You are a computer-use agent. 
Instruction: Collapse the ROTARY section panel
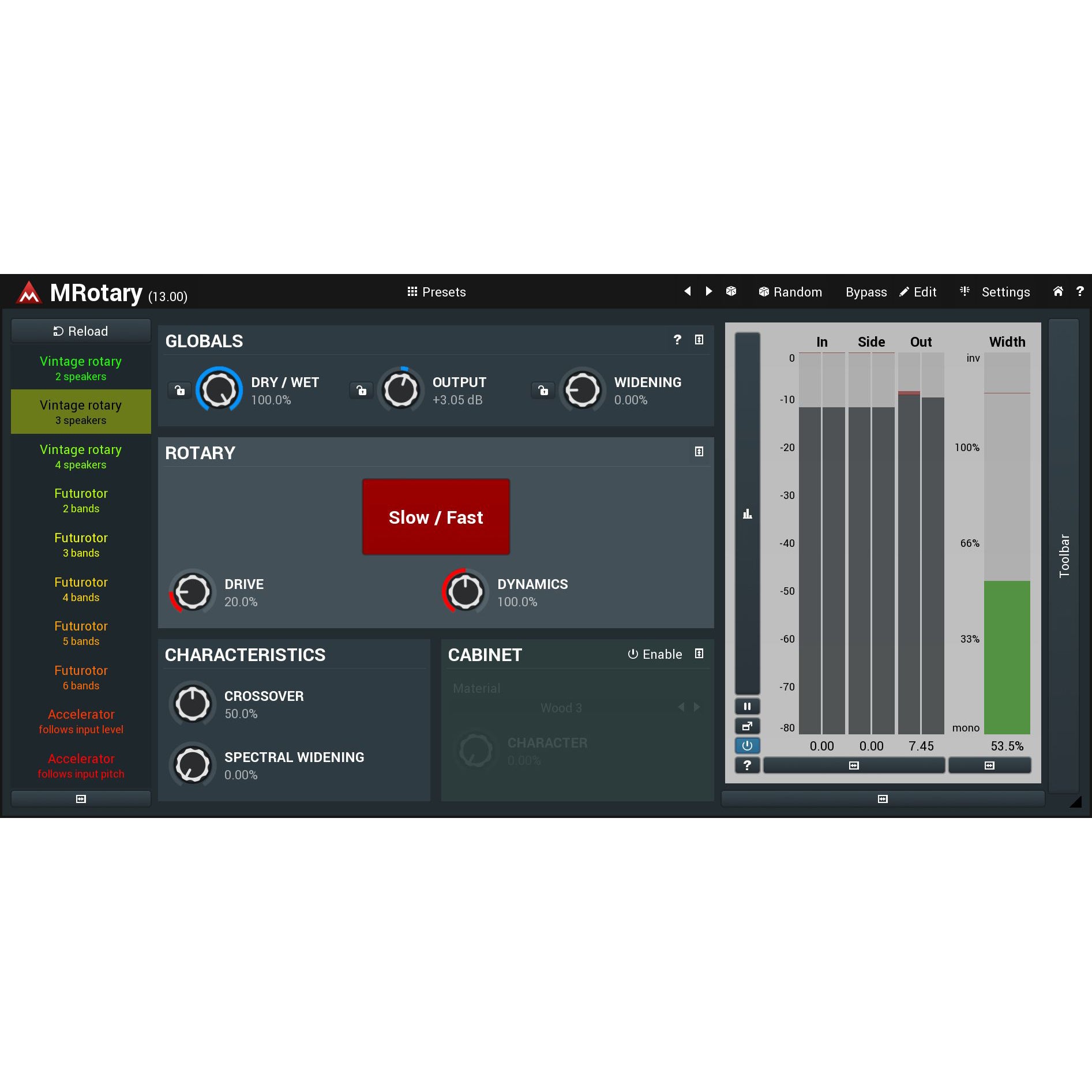point(699,452)
